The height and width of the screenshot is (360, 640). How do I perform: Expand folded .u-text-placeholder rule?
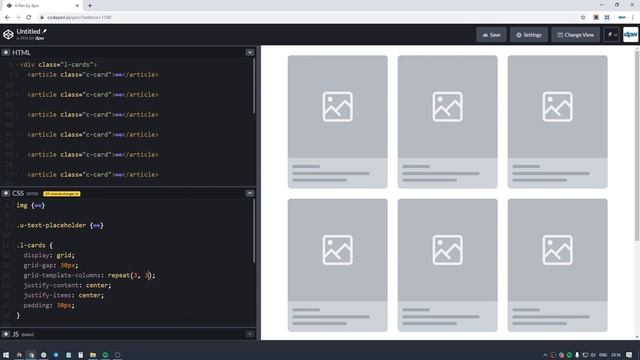tap(97, 225)
